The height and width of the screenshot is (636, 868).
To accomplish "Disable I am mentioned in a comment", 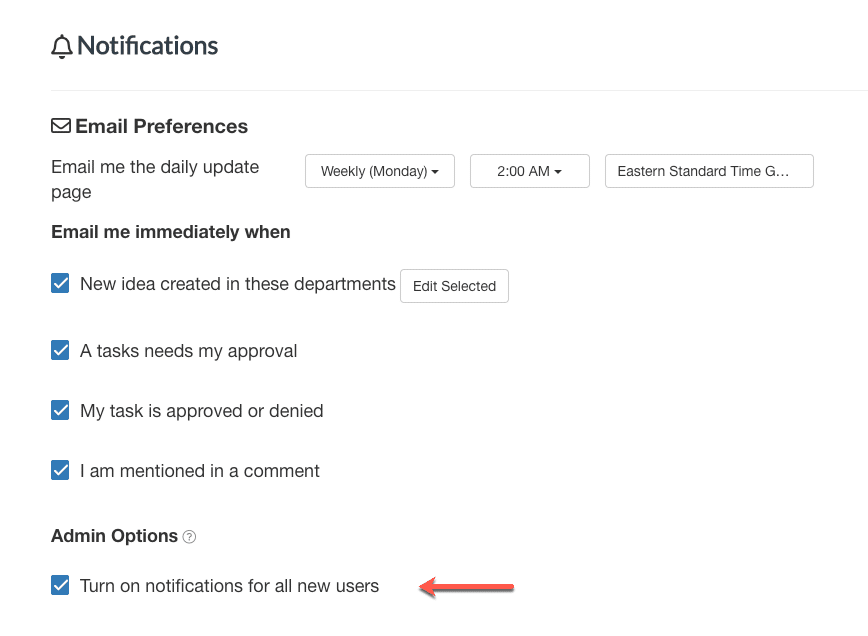I will (x=60, y=470).
